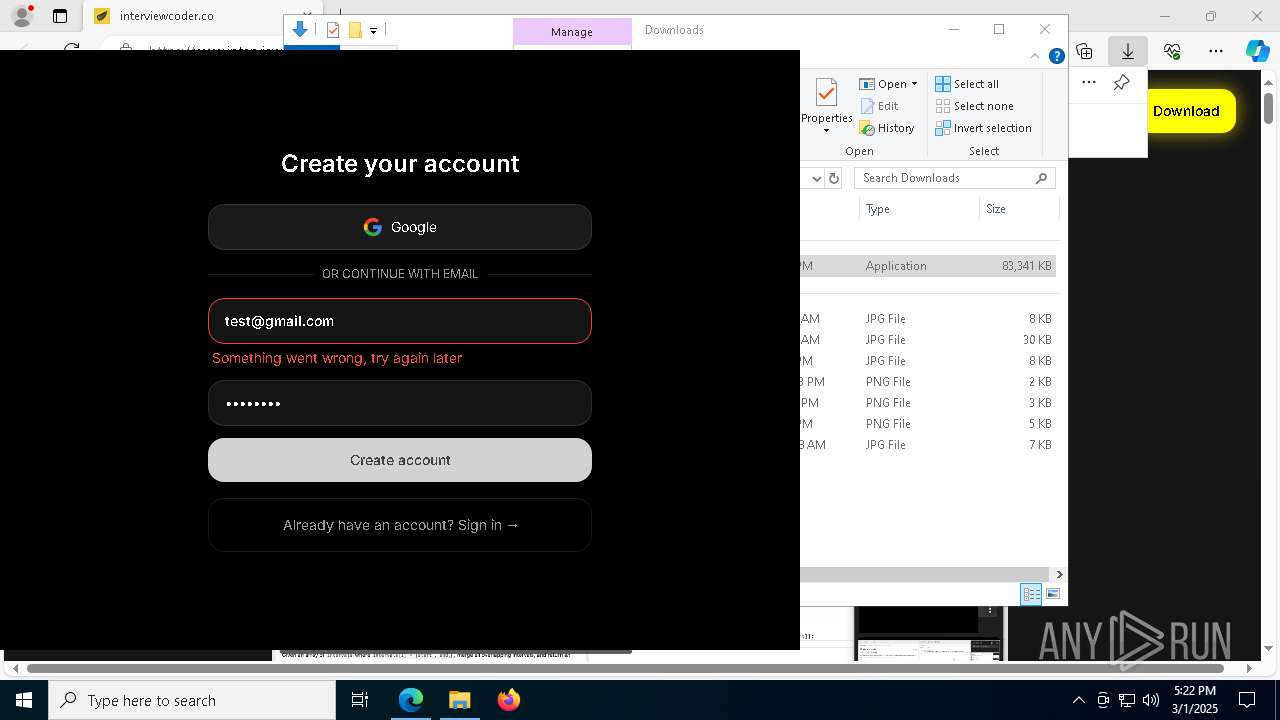Select the PNG File row sized 2 KB
This screenshot has width=1280, height=720.
[928, 382]
